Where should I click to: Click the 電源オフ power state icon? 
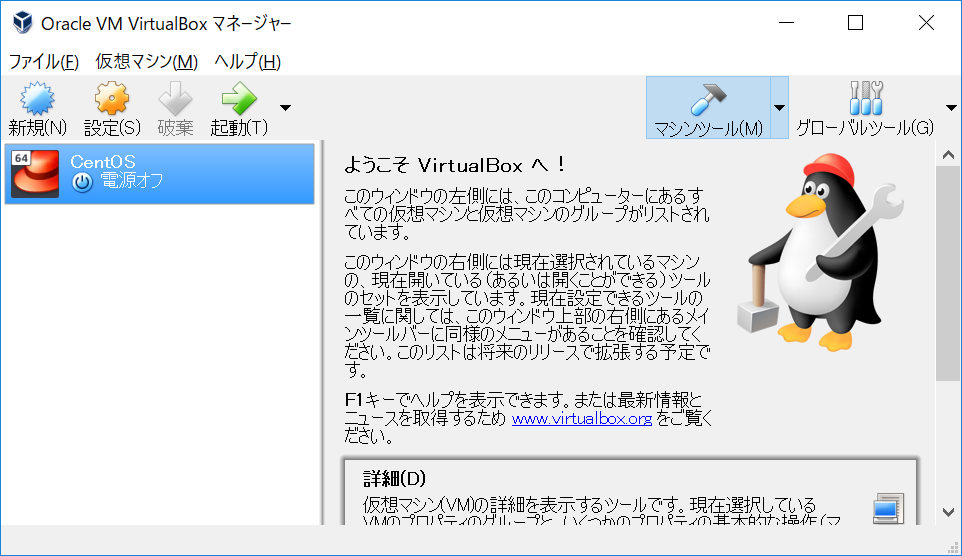[82, 182]
